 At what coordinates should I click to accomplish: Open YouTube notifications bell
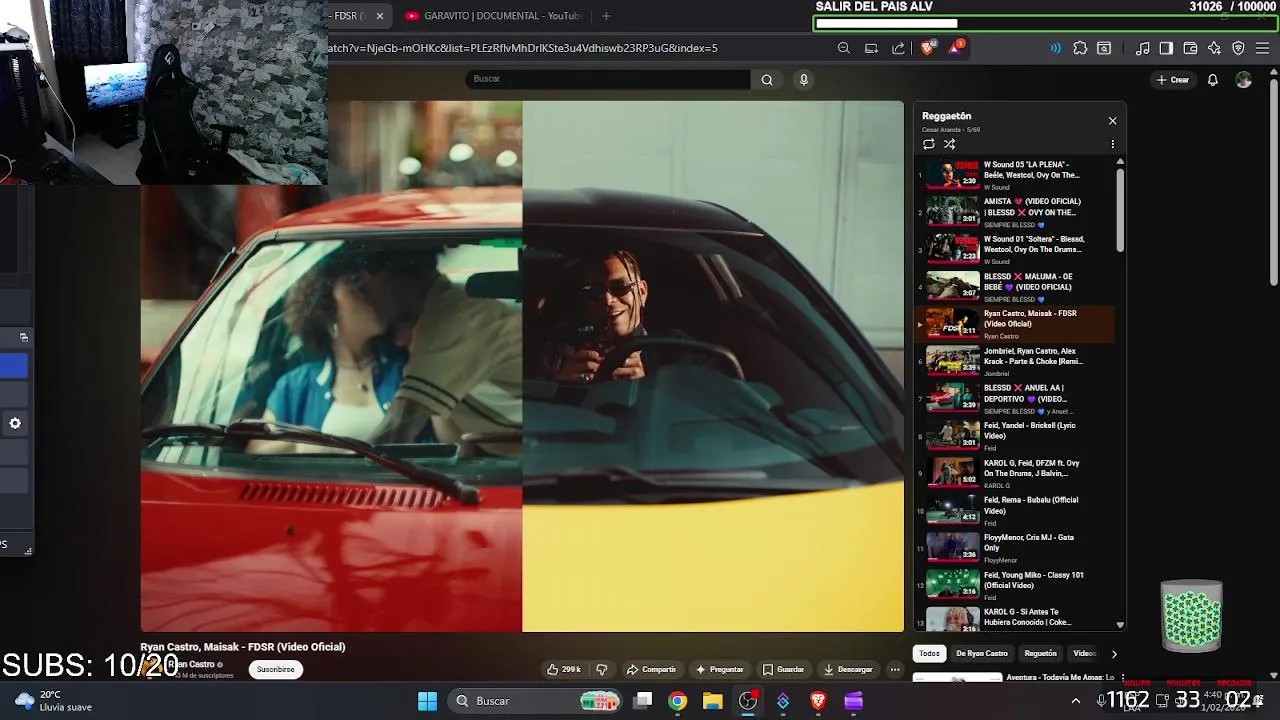point(1212,80)
